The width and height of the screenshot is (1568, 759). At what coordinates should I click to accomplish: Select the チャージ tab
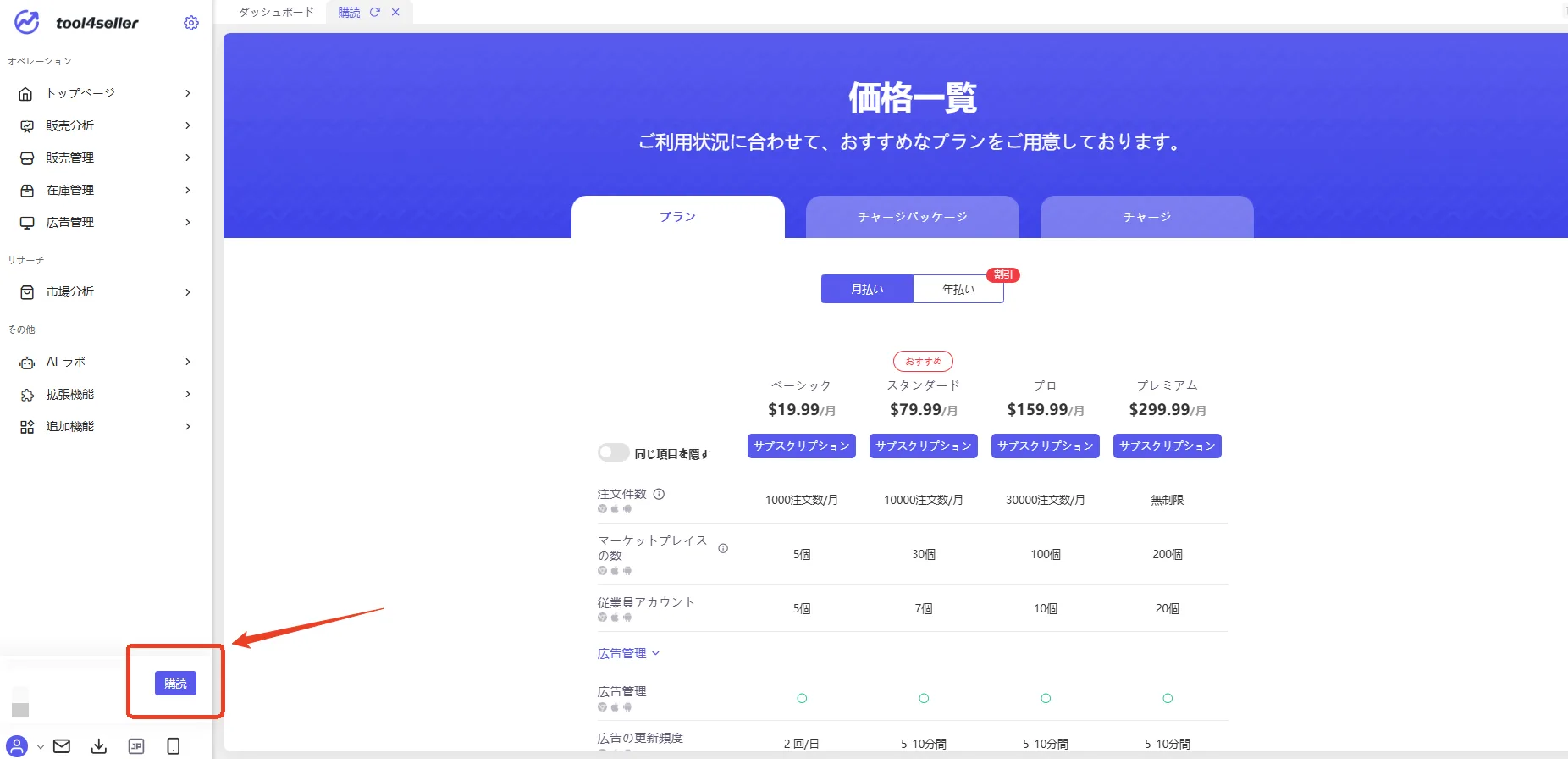coord(1147,217)
